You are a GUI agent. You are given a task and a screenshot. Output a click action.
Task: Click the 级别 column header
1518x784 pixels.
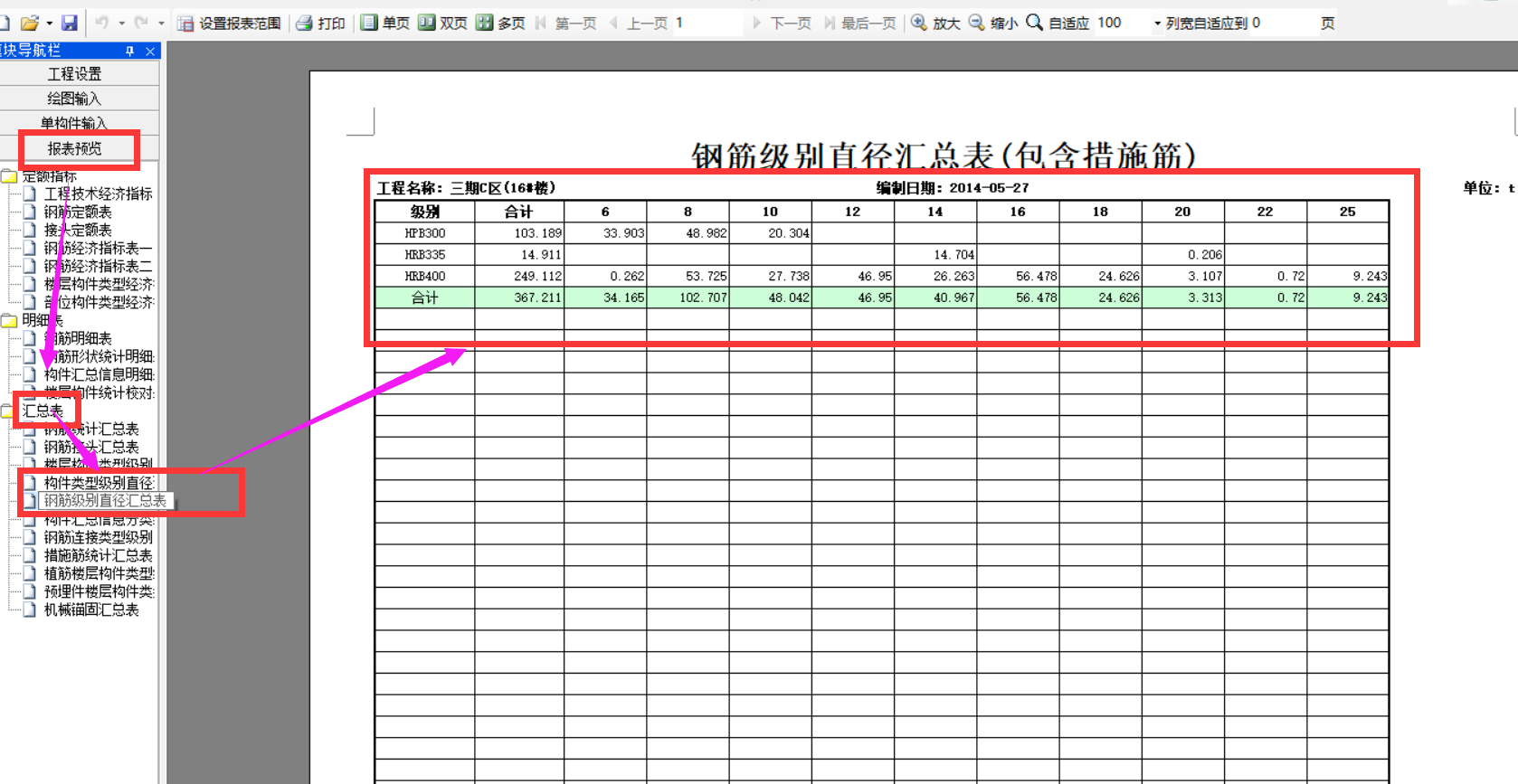424,212
